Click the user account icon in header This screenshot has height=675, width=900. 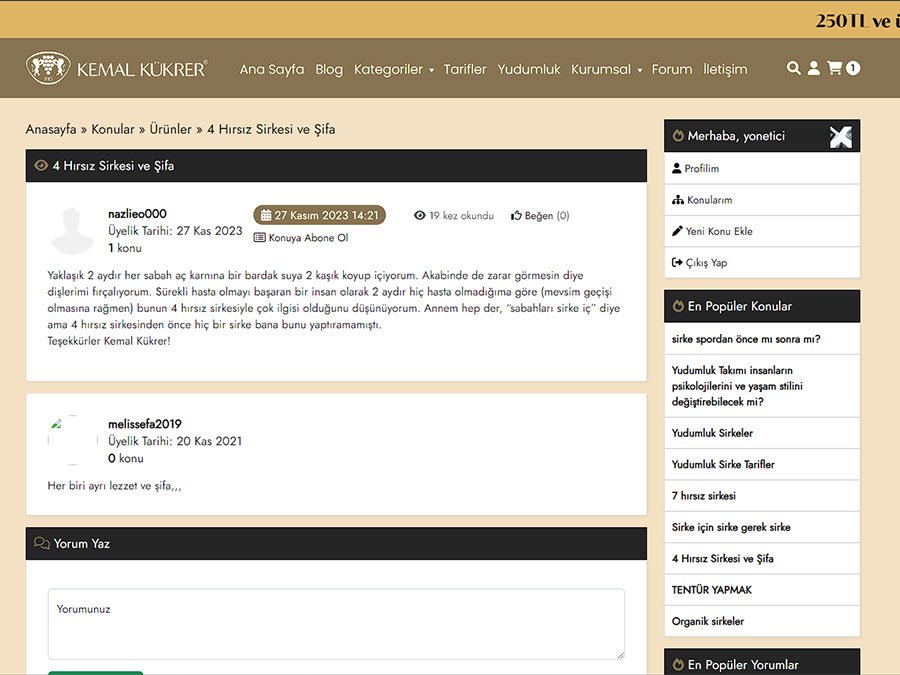tap(814, 68)
